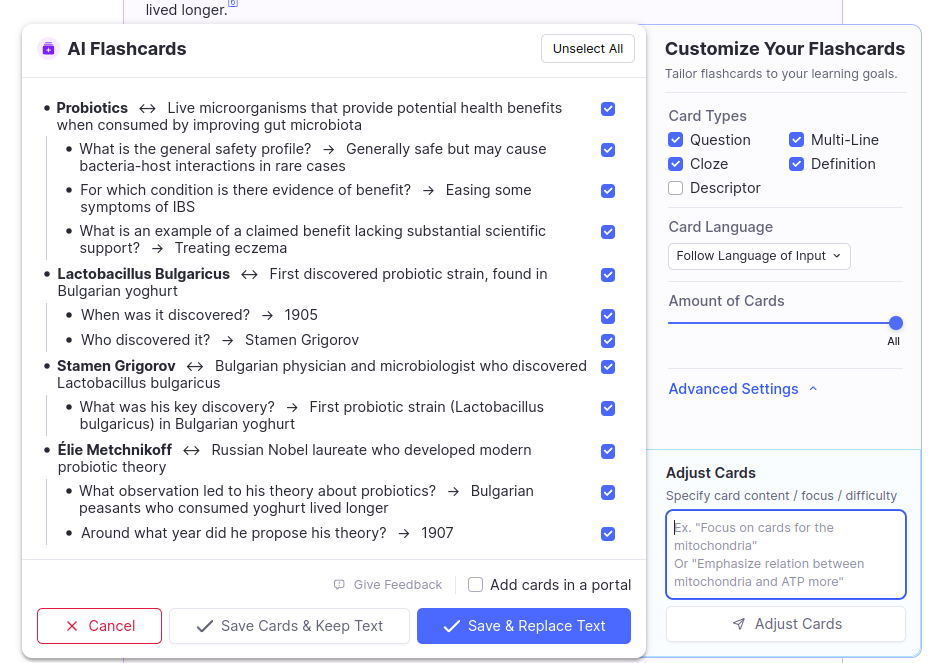Check Add cards in a portal
The height and width of the screenshot is (663, 928).
click(x=476, y=585)
